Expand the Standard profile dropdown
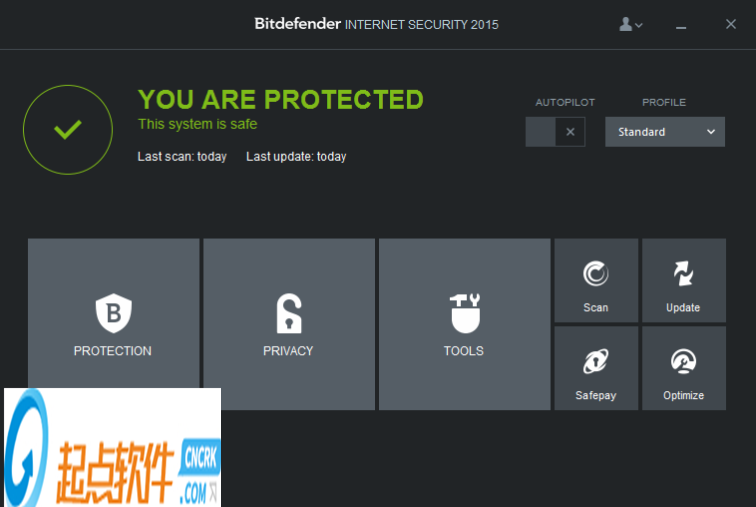Viewport: 756px width, 507px height. tap(665, 132)
